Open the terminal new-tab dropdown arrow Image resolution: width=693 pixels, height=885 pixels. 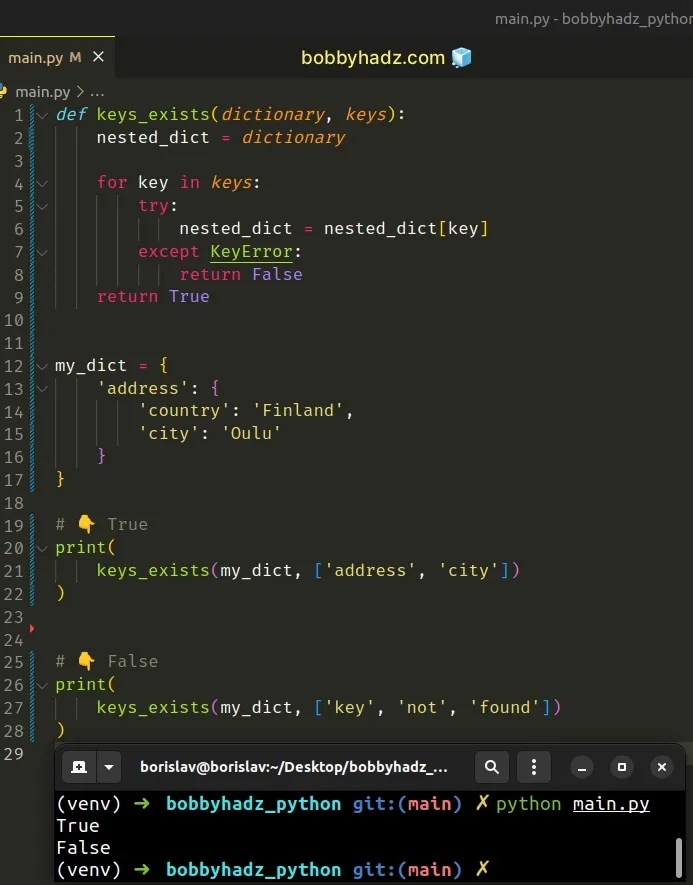pyautogui.click(x=109, y=766)
